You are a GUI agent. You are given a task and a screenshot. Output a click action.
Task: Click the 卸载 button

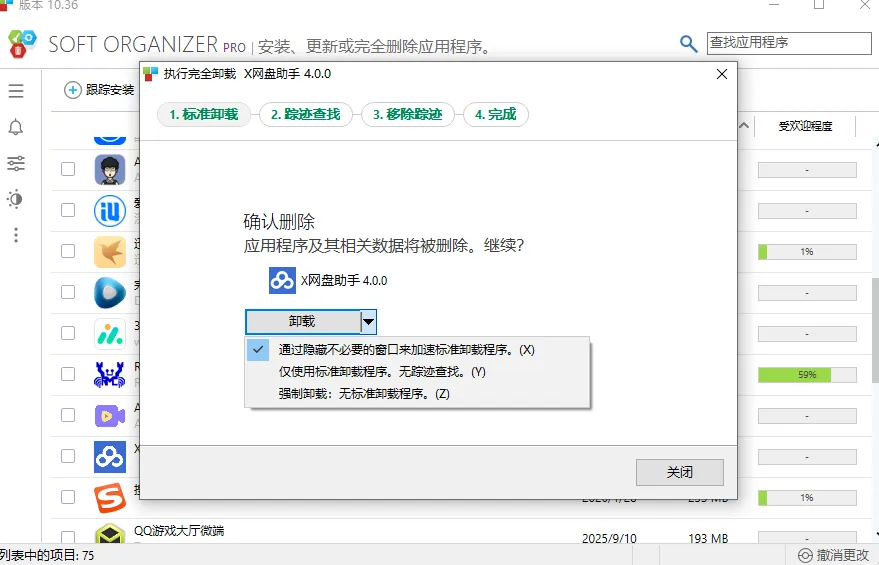pyautogui.click(x=303, y=322)
